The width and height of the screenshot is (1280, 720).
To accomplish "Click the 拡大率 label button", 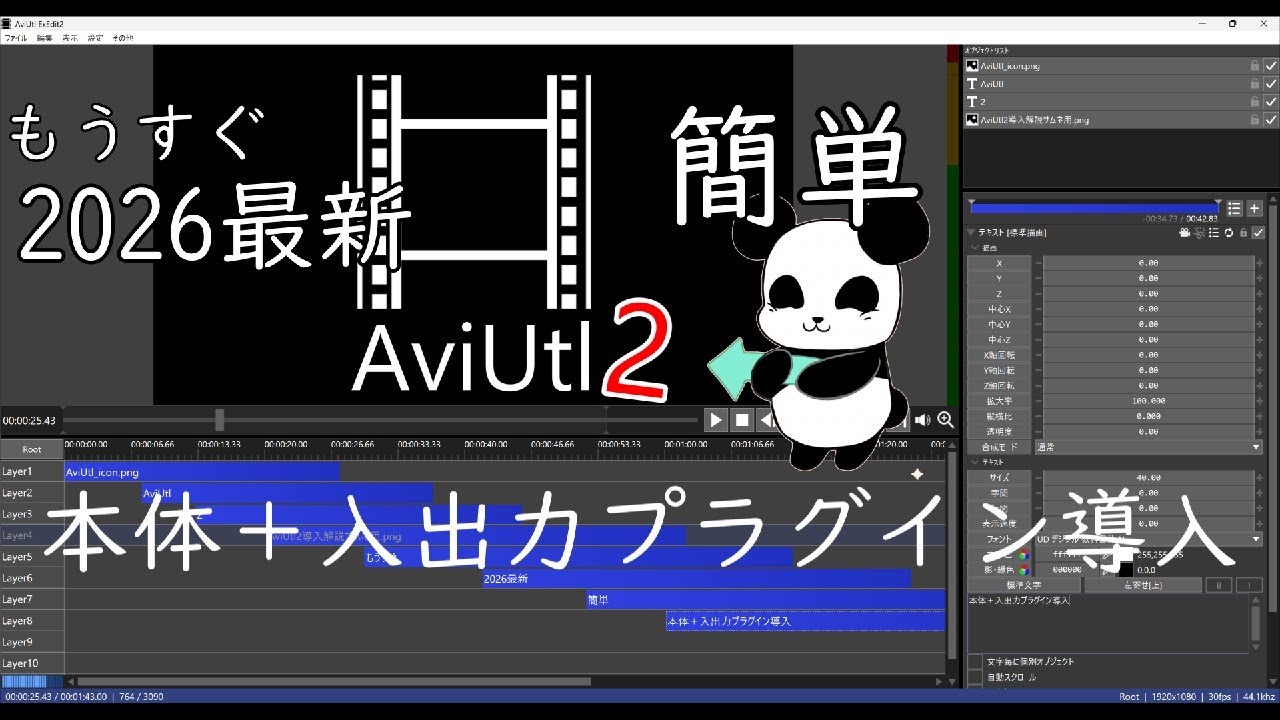I will [x=999, y=401].
